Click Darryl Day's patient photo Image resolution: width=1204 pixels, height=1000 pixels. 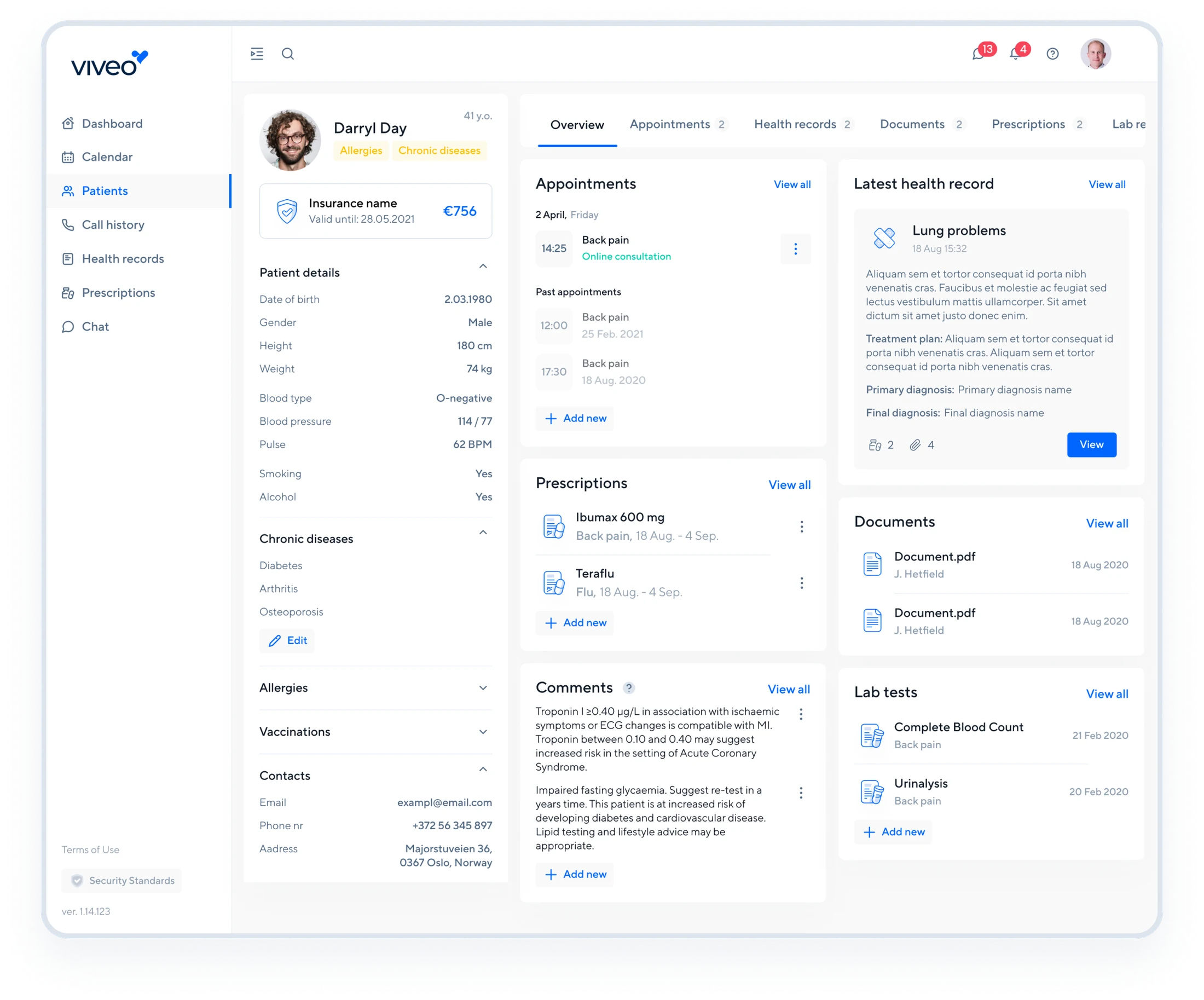tap(290, 140)
